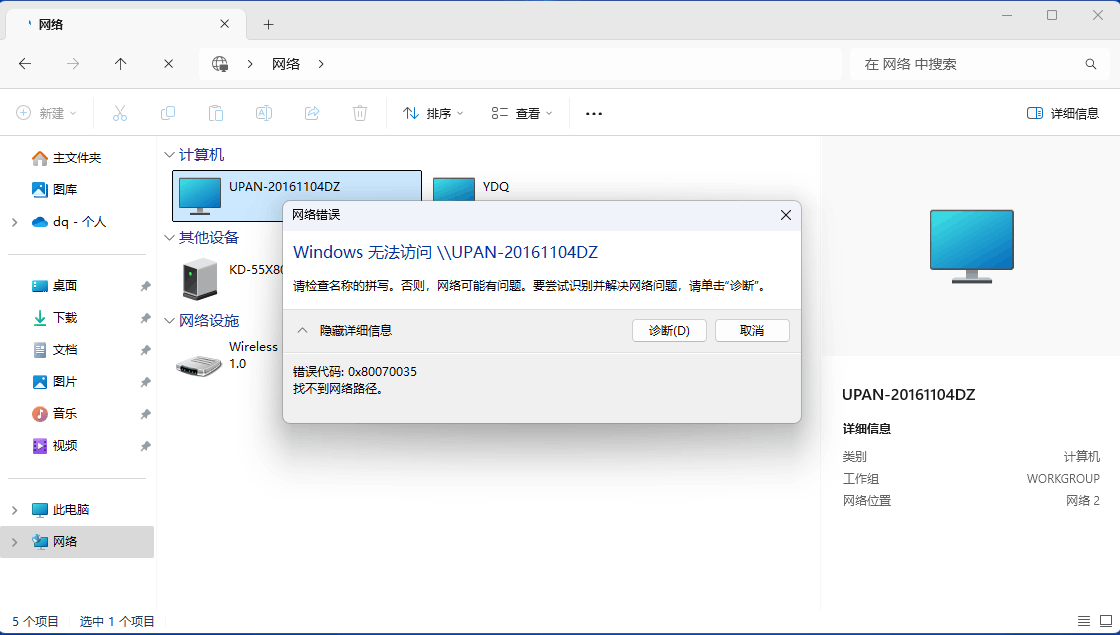Collapse the 计算机 group
The height and width of the screenshot is (635, 1120).
(169, 154)
